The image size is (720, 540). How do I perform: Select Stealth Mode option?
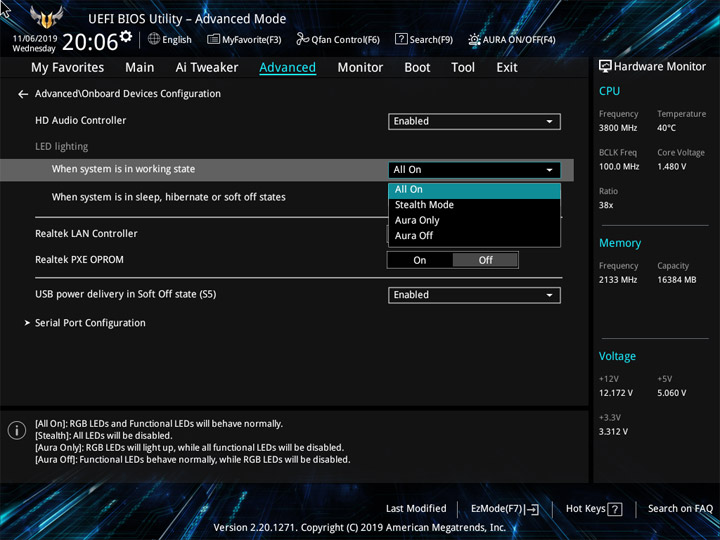474,205
